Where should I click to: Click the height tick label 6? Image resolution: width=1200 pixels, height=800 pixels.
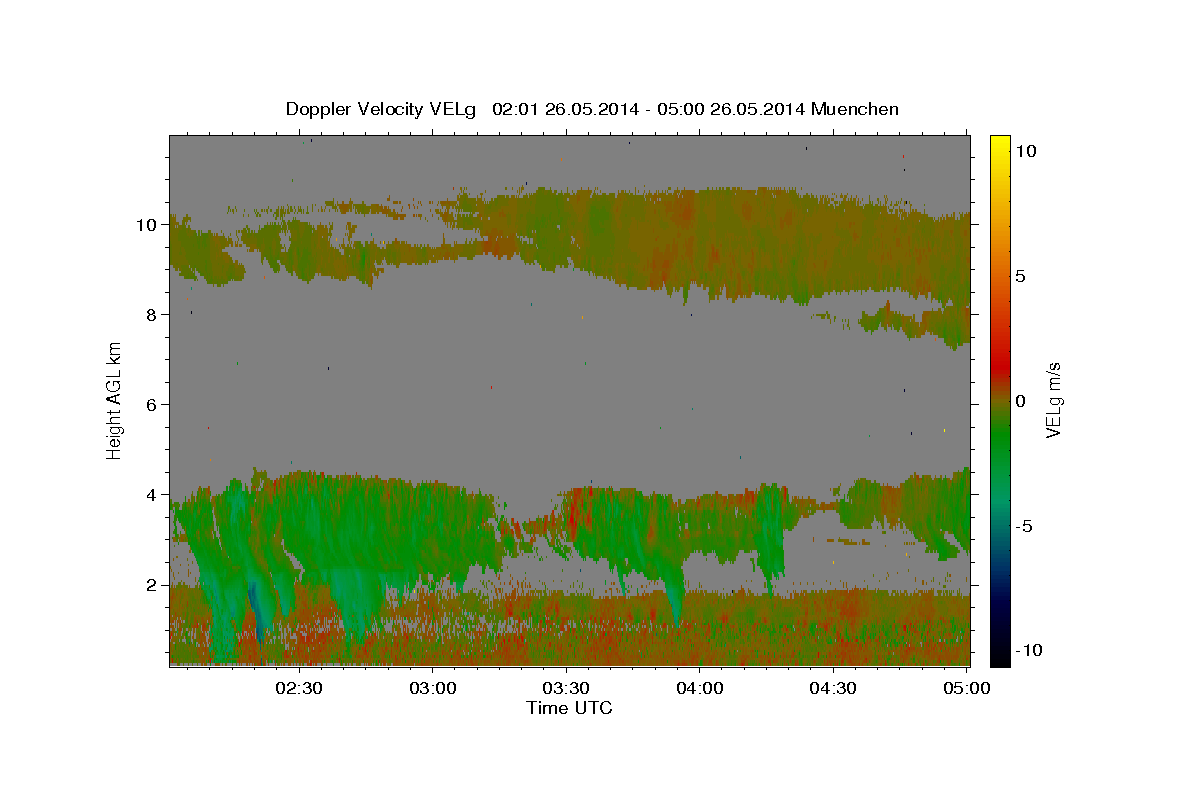(x=153, y=404)
